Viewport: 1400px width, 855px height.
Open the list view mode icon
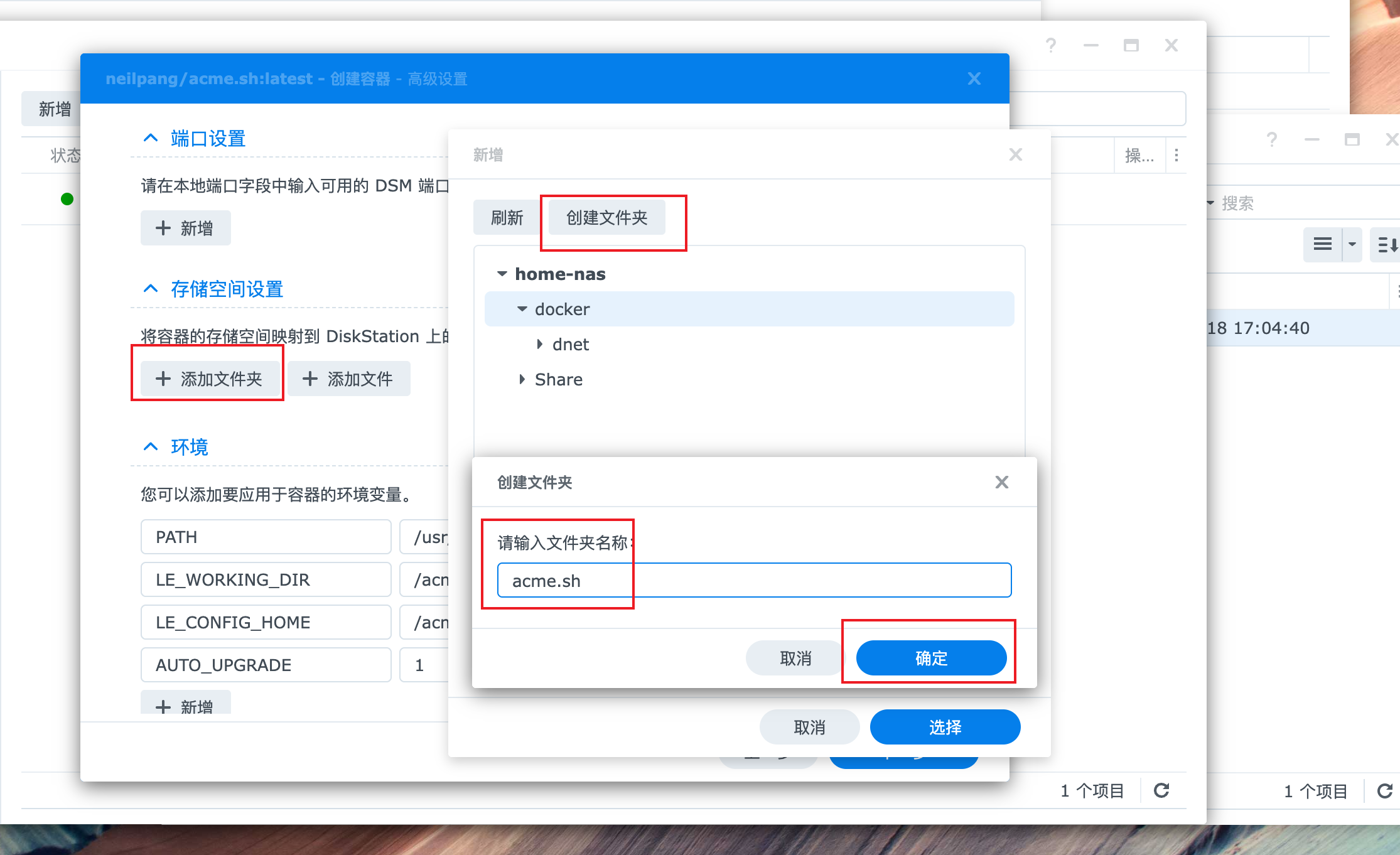pyautogui.click(x=1322, y=244)
